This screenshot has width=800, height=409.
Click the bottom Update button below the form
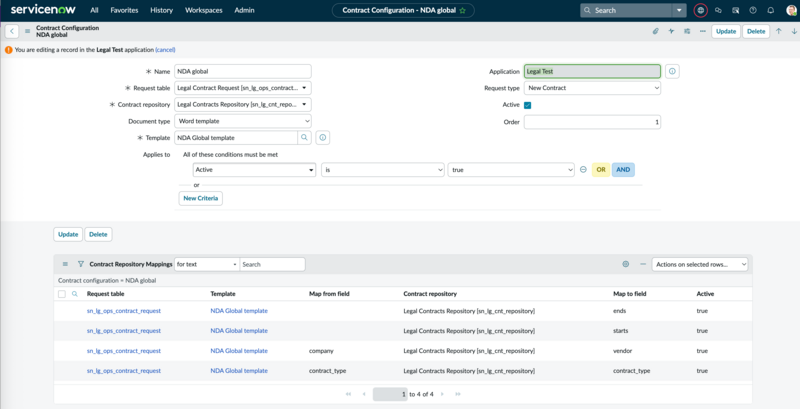(68, 235)
